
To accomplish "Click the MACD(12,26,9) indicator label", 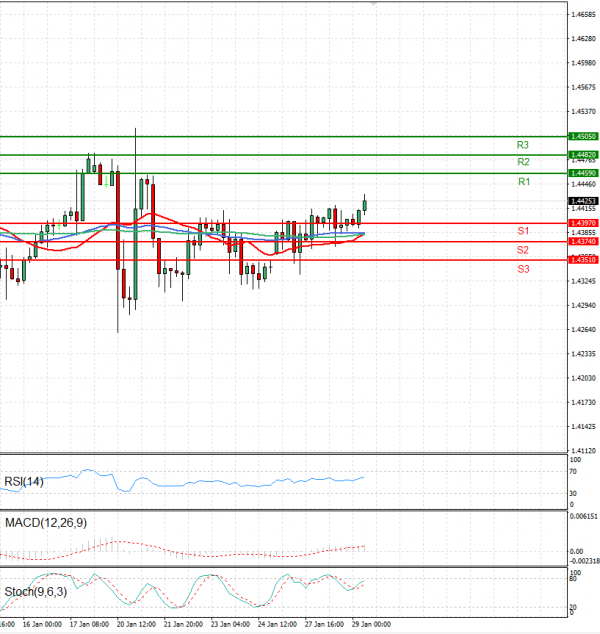I will (46, 523).
